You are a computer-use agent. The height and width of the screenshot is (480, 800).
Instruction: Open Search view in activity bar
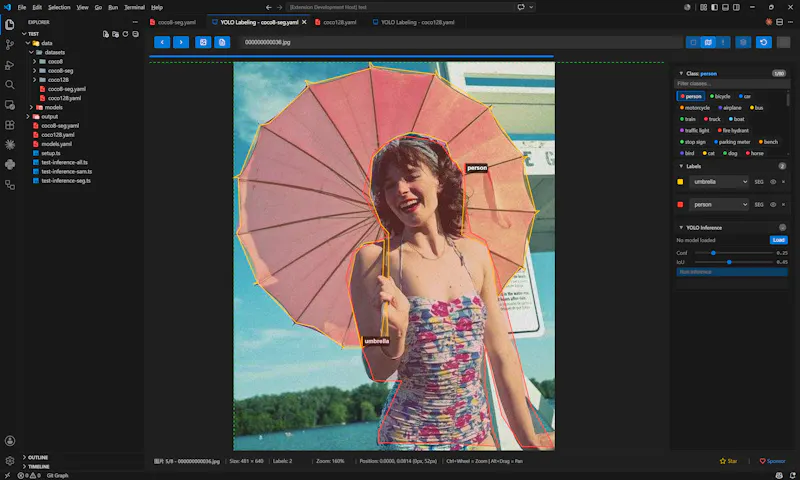(x=10, y=85)
